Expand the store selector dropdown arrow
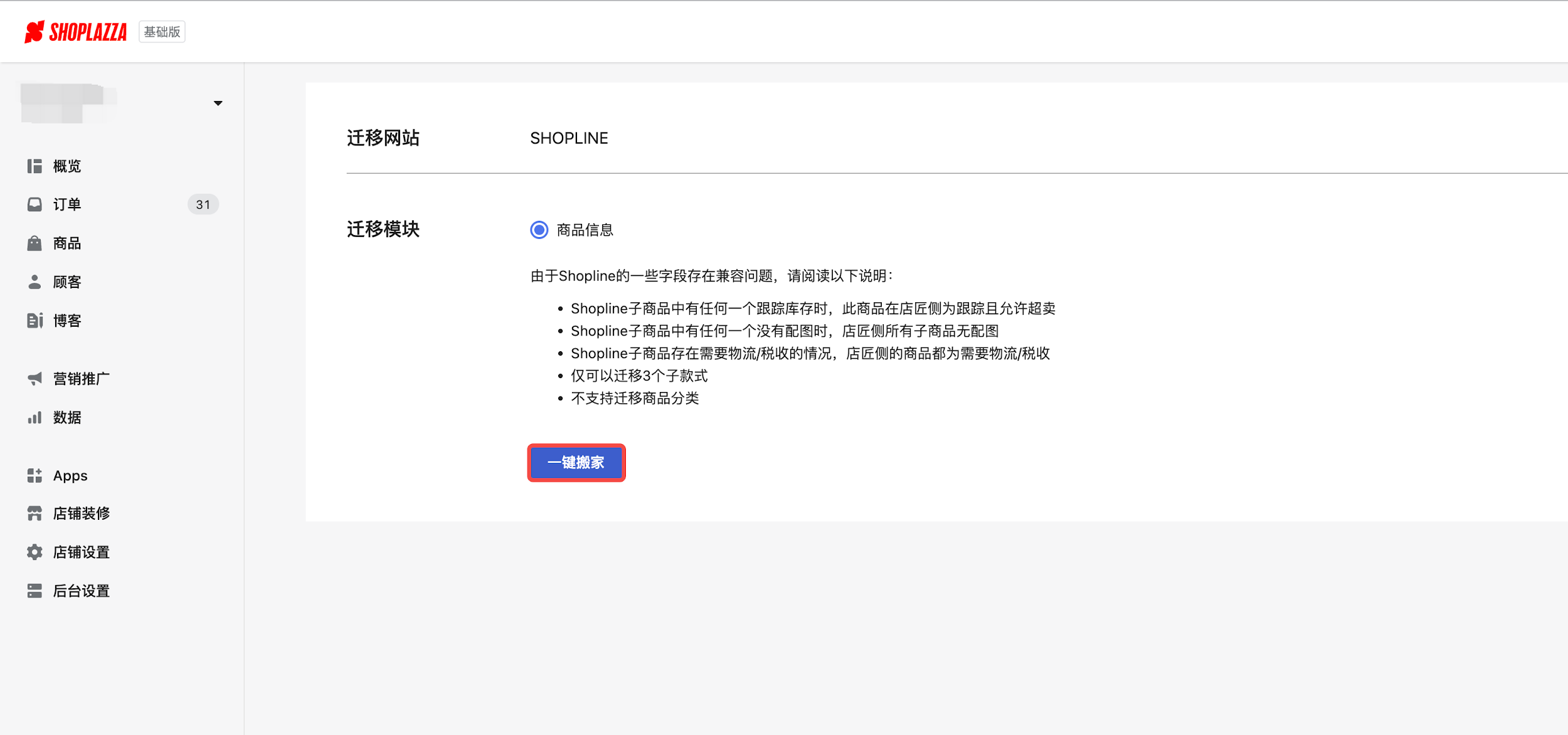Image resolution: width=1568 pixels, height=735 pixels. point(218,103)
